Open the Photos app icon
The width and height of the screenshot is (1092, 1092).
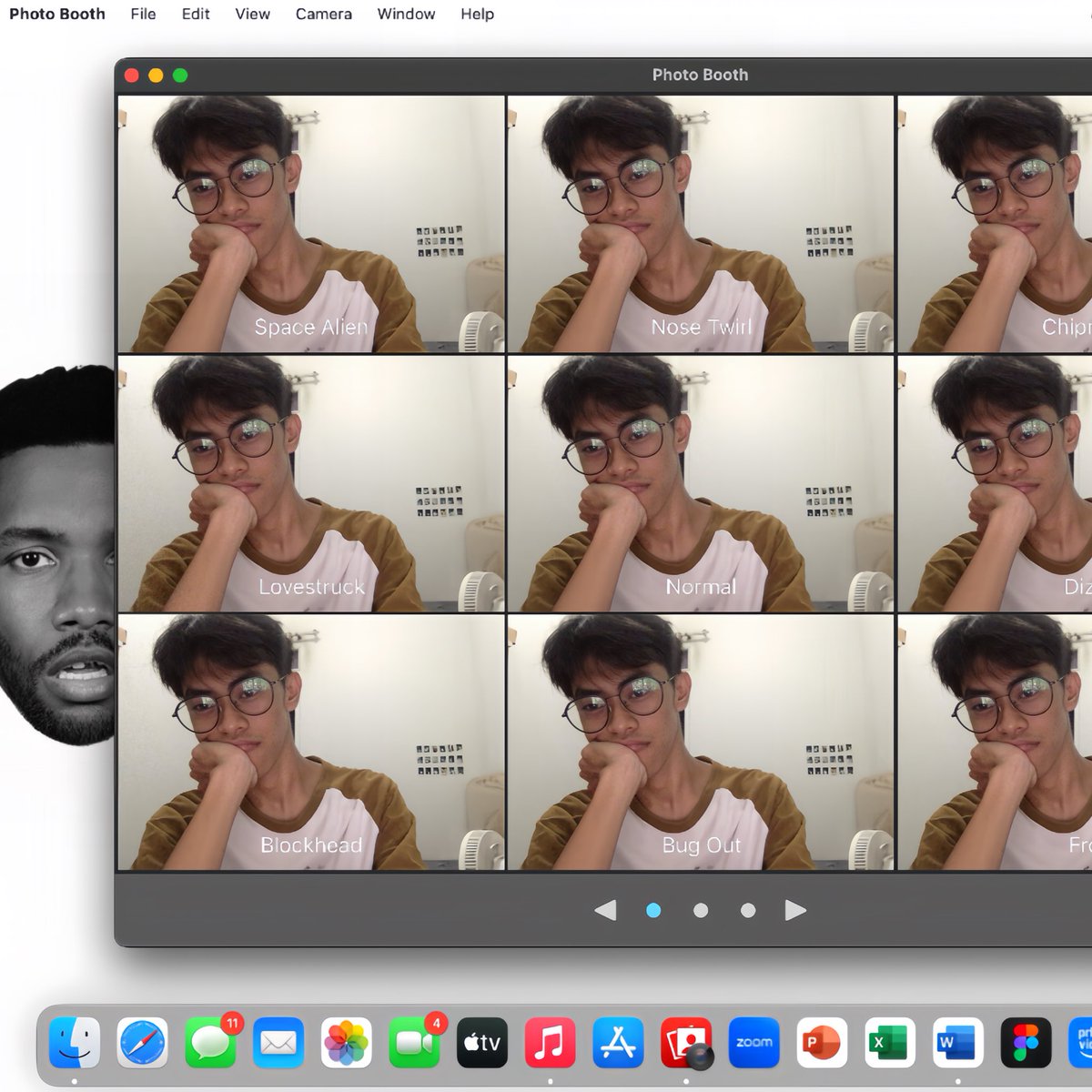[x=347, y=1042]
